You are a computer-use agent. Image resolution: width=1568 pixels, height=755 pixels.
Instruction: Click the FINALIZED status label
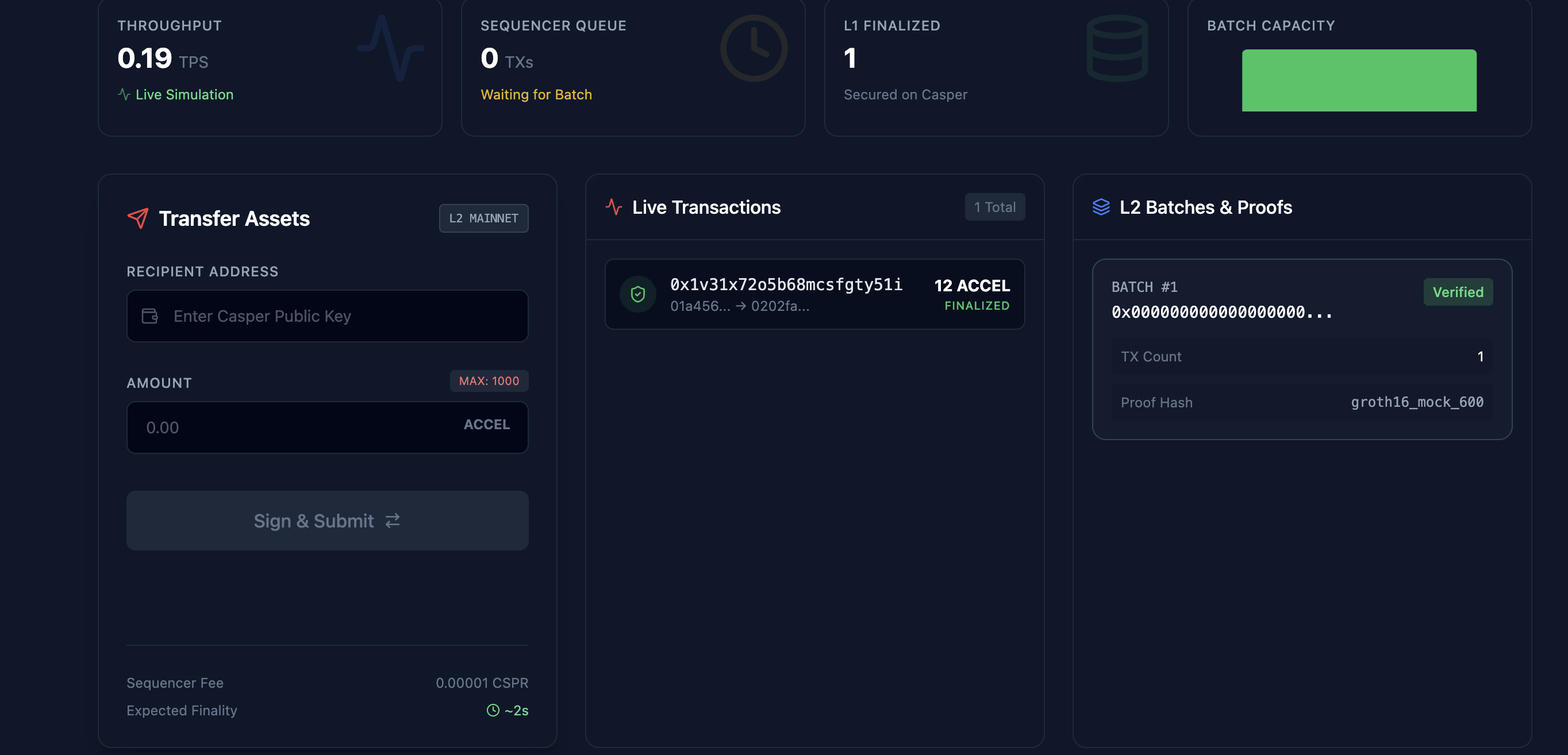(977, 306)
